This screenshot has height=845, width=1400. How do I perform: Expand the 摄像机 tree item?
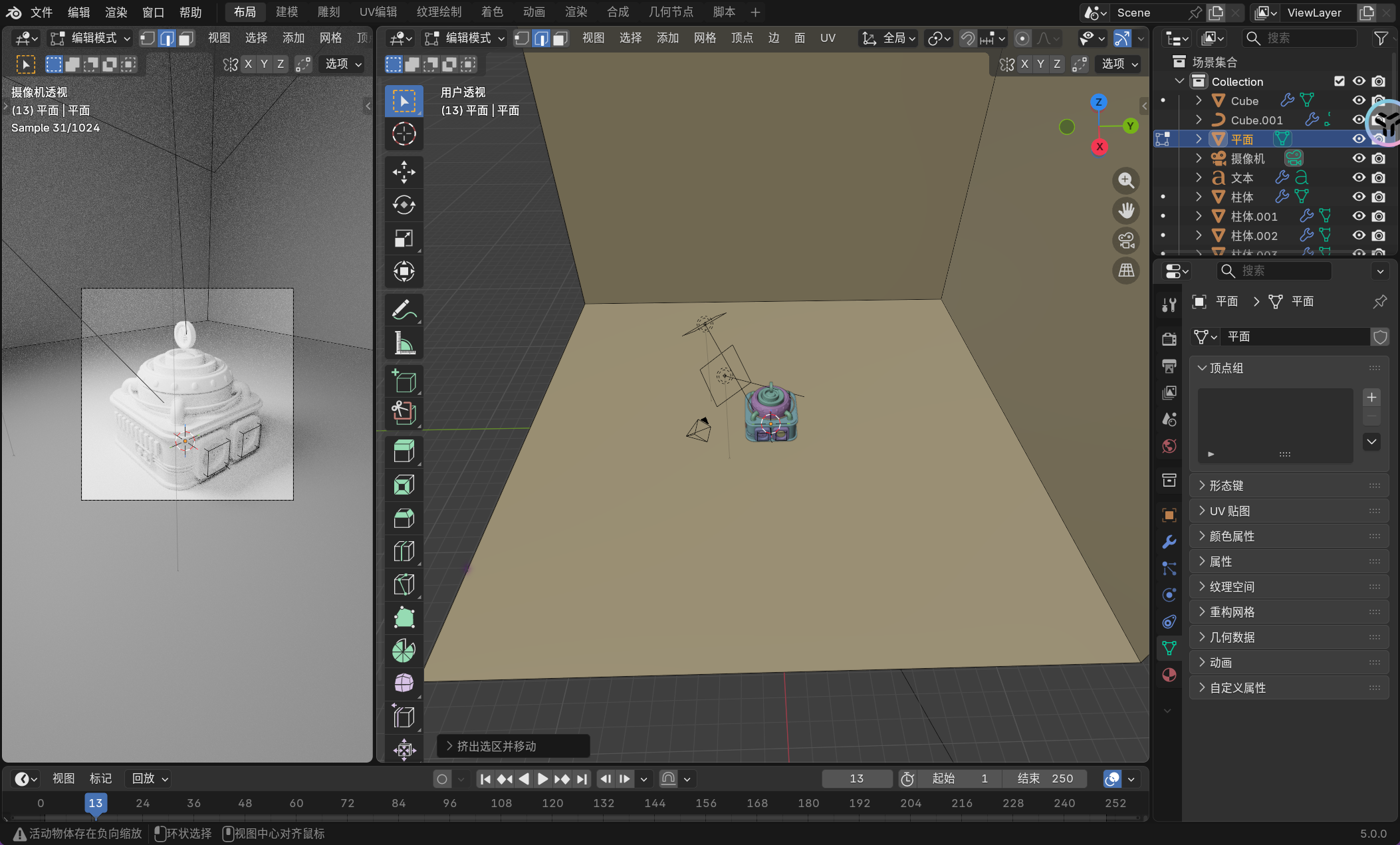[1199, 158]
